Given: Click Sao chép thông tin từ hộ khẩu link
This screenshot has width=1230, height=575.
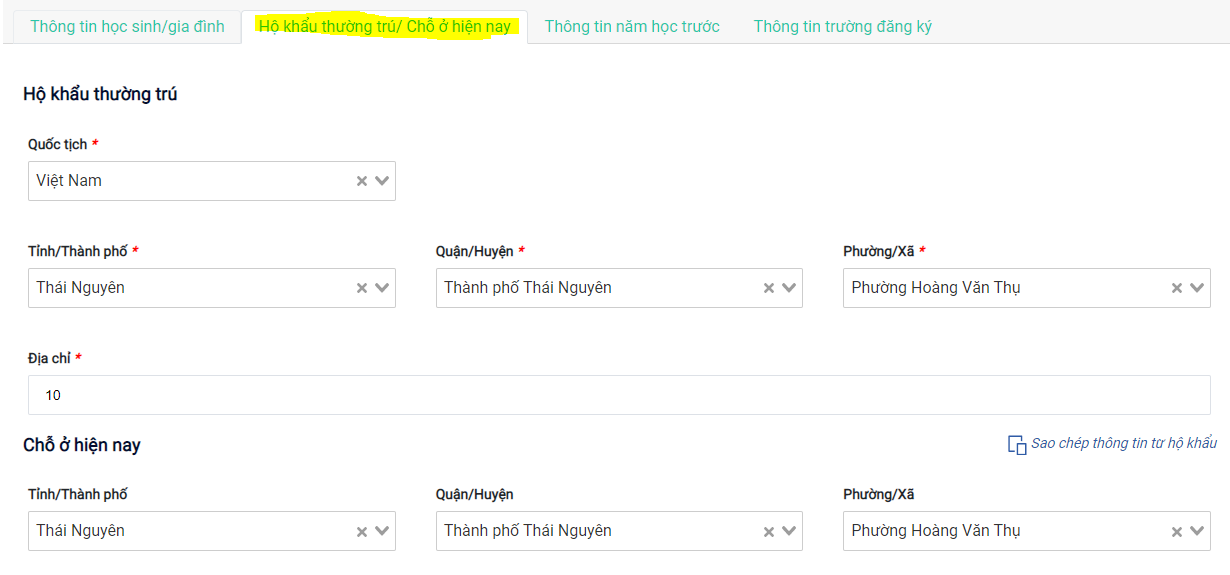Looking at the screenshot, I should pos(1124,443).
